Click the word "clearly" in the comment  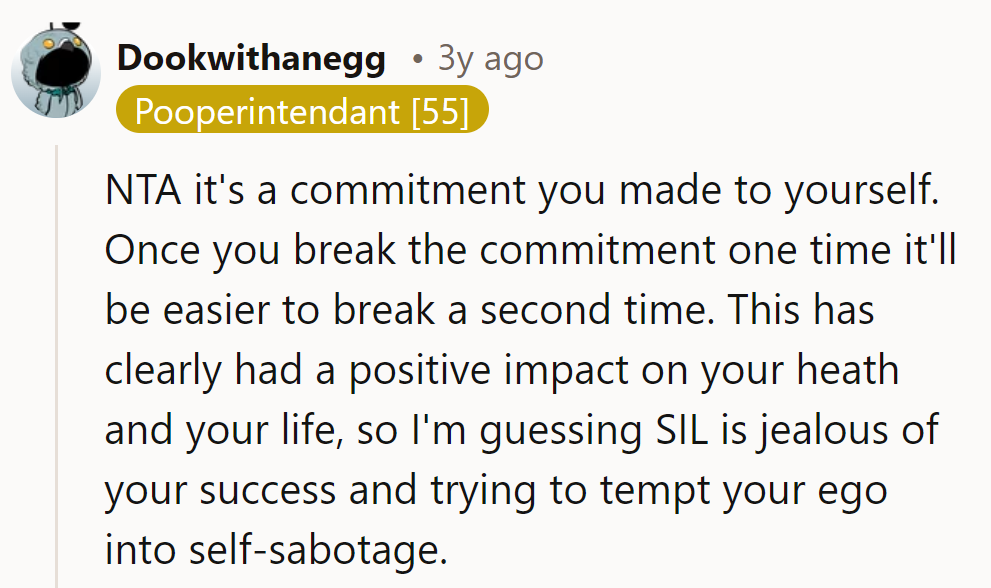[163, 371]
